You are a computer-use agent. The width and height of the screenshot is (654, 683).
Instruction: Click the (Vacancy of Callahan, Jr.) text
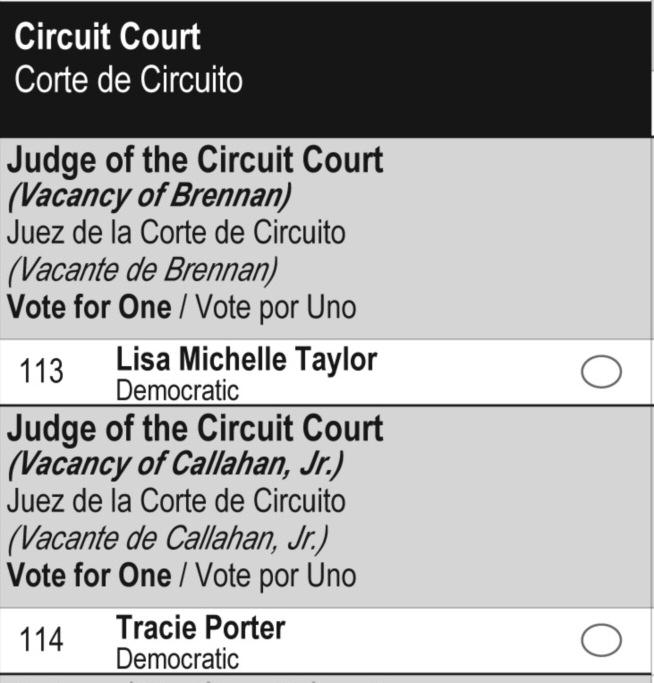click(176, 465)
